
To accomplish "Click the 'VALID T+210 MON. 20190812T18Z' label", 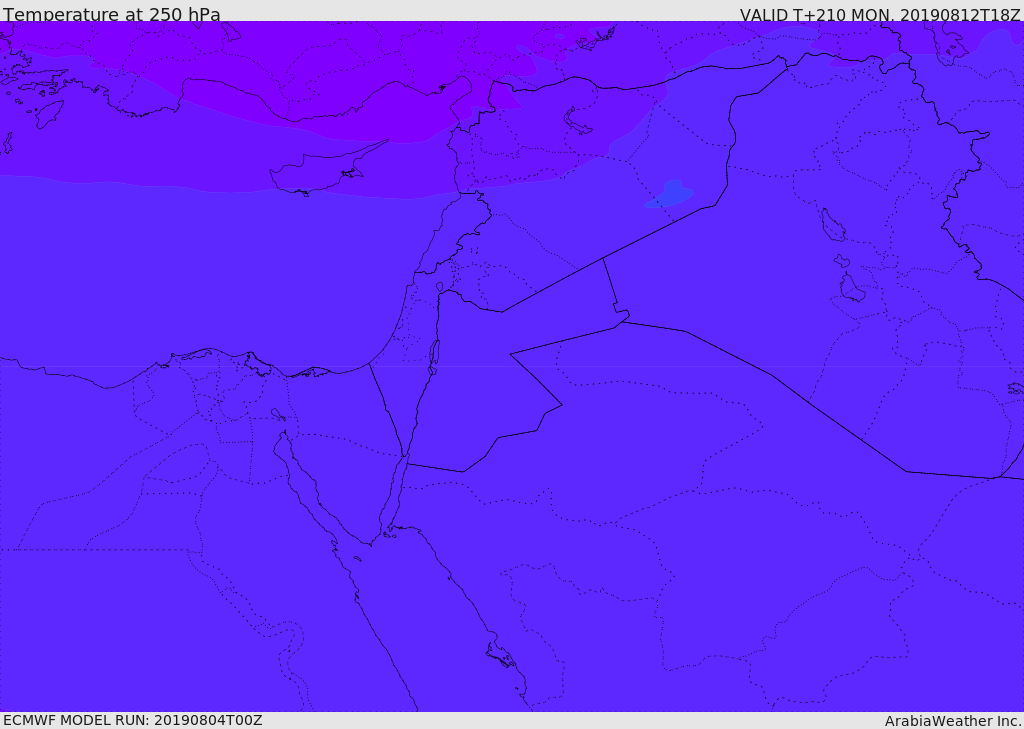I will [880, 14].
